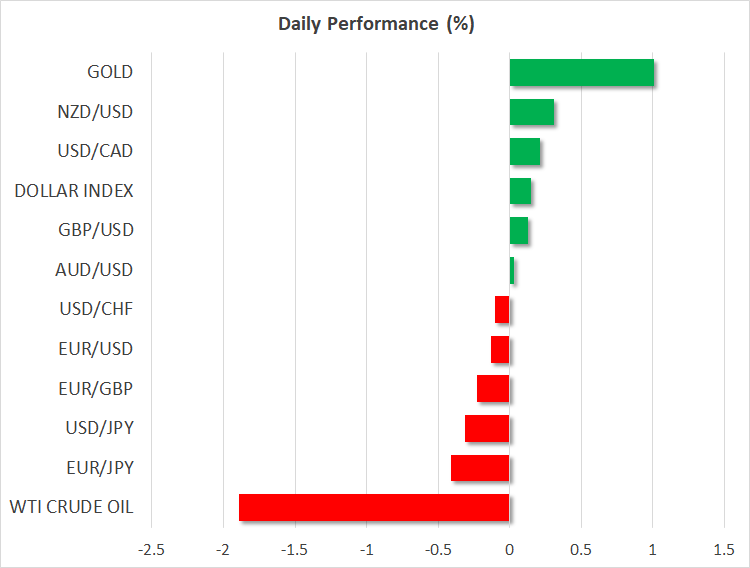Select the EUR/JPY red bar
750x568 pixels.
tap(480, 468)
